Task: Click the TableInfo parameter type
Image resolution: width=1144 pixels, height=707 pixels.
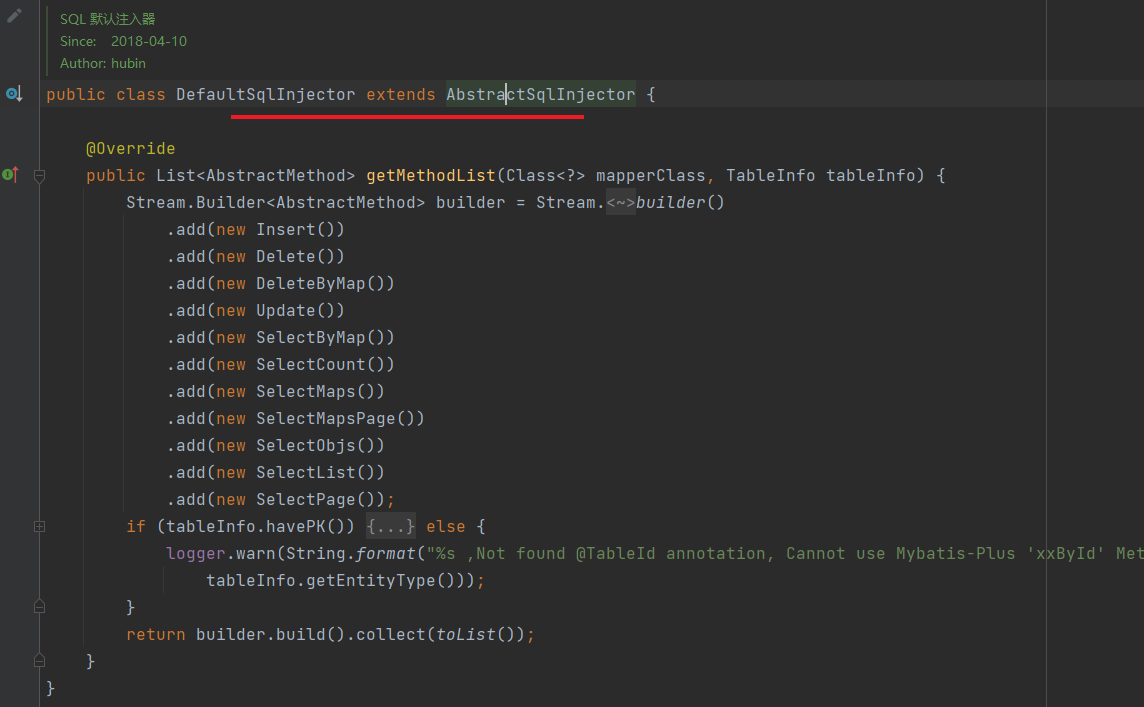Action: (x=770, y=176)
